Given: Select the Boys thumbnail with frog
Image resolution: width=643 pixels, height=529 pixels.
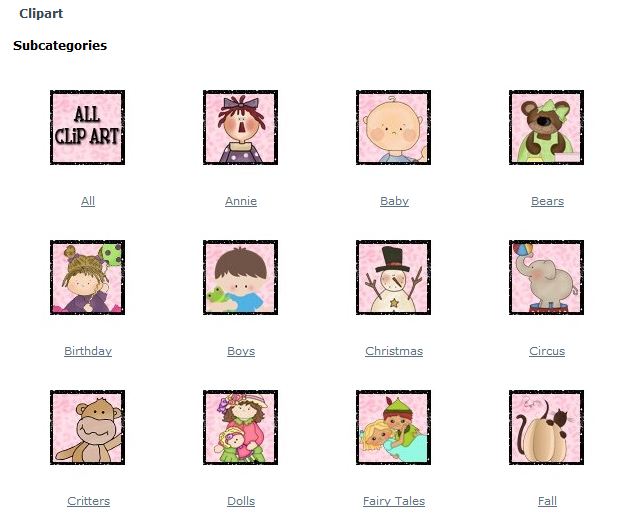Looking at the screenshot, I should tap(240, 278).
